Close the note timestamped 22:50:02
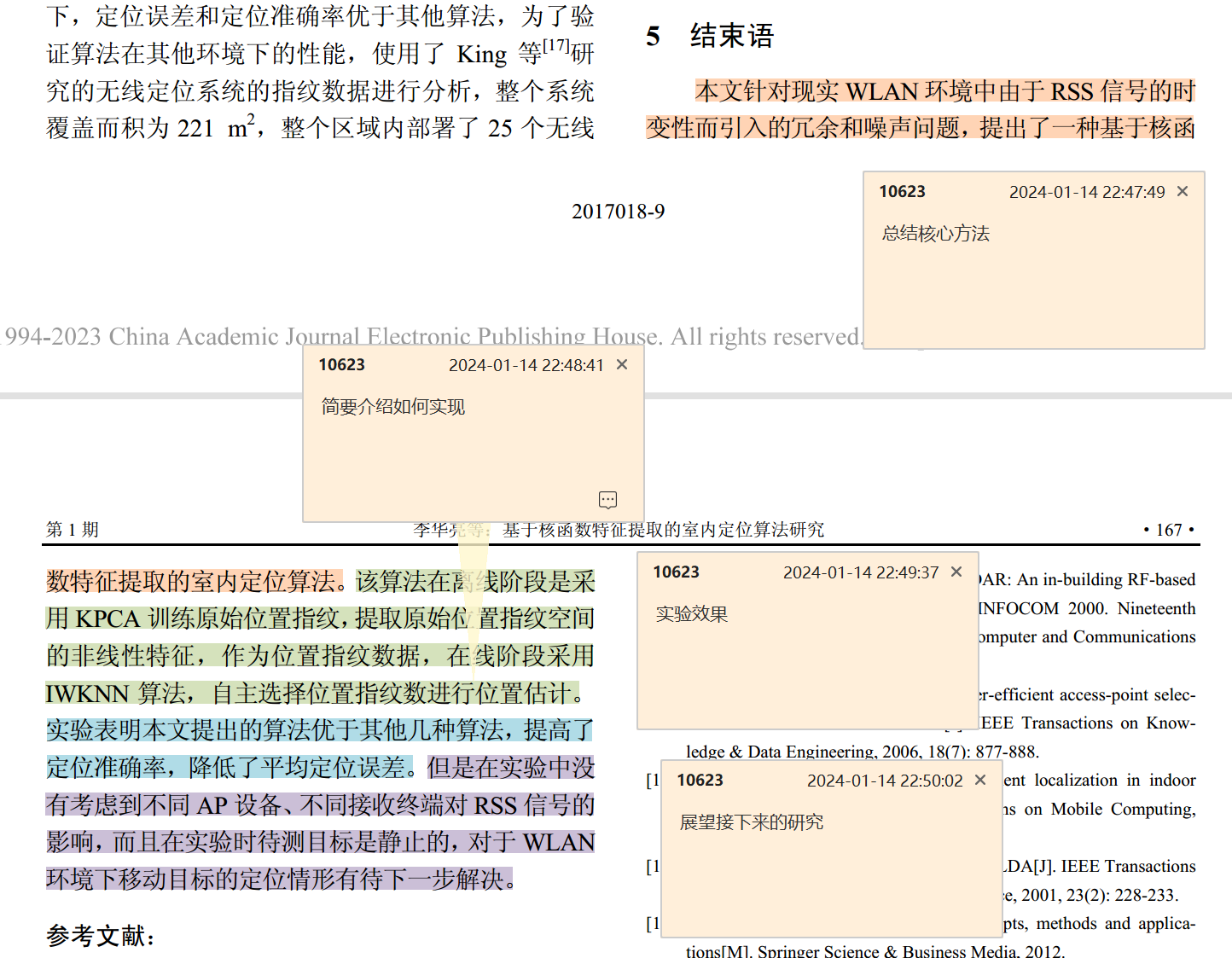Screen dimensions: 1232x958 click(980, 780)
